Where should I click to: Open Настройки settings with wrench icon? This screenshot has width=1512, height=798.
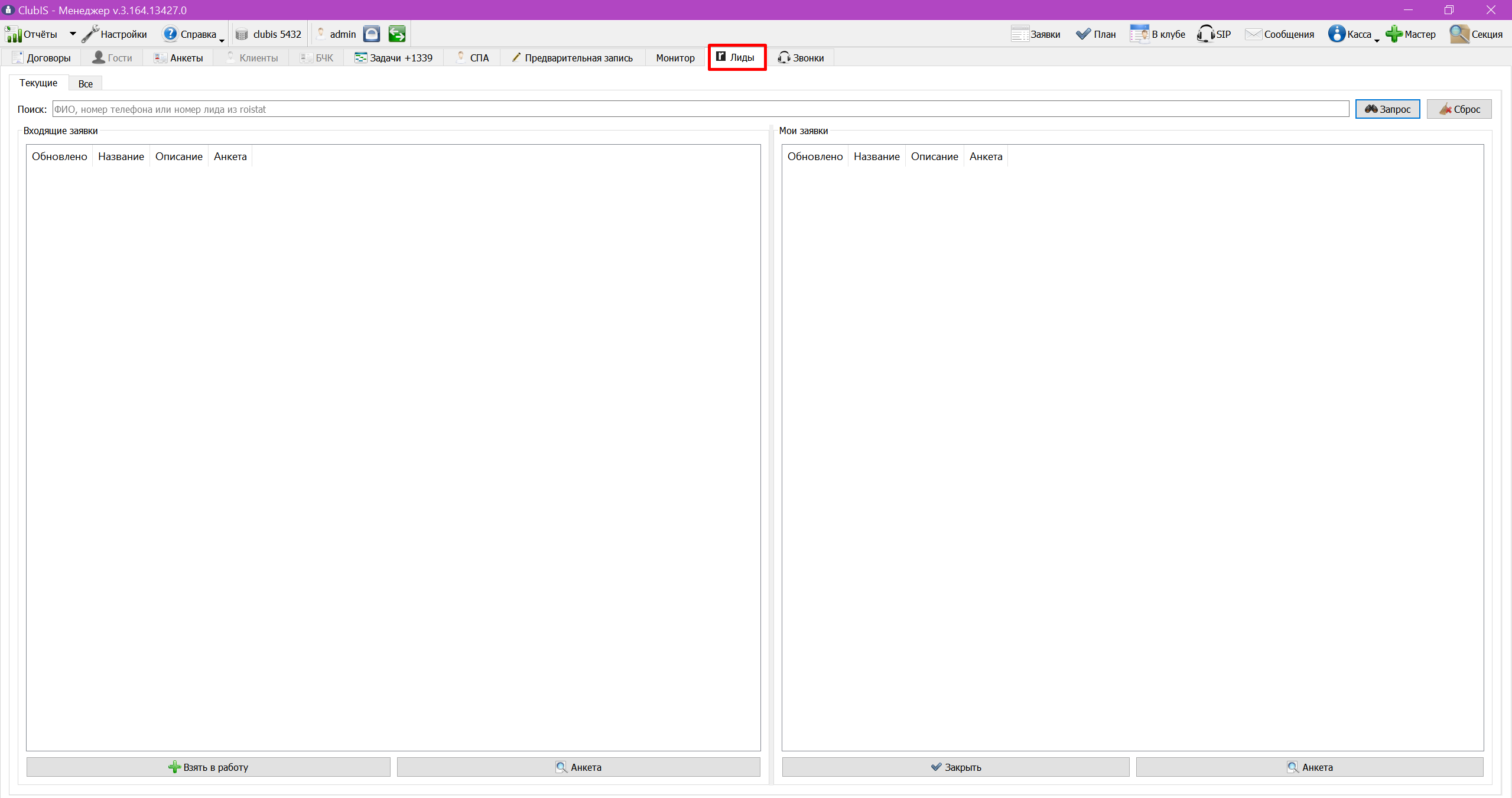tap(115, 34)
